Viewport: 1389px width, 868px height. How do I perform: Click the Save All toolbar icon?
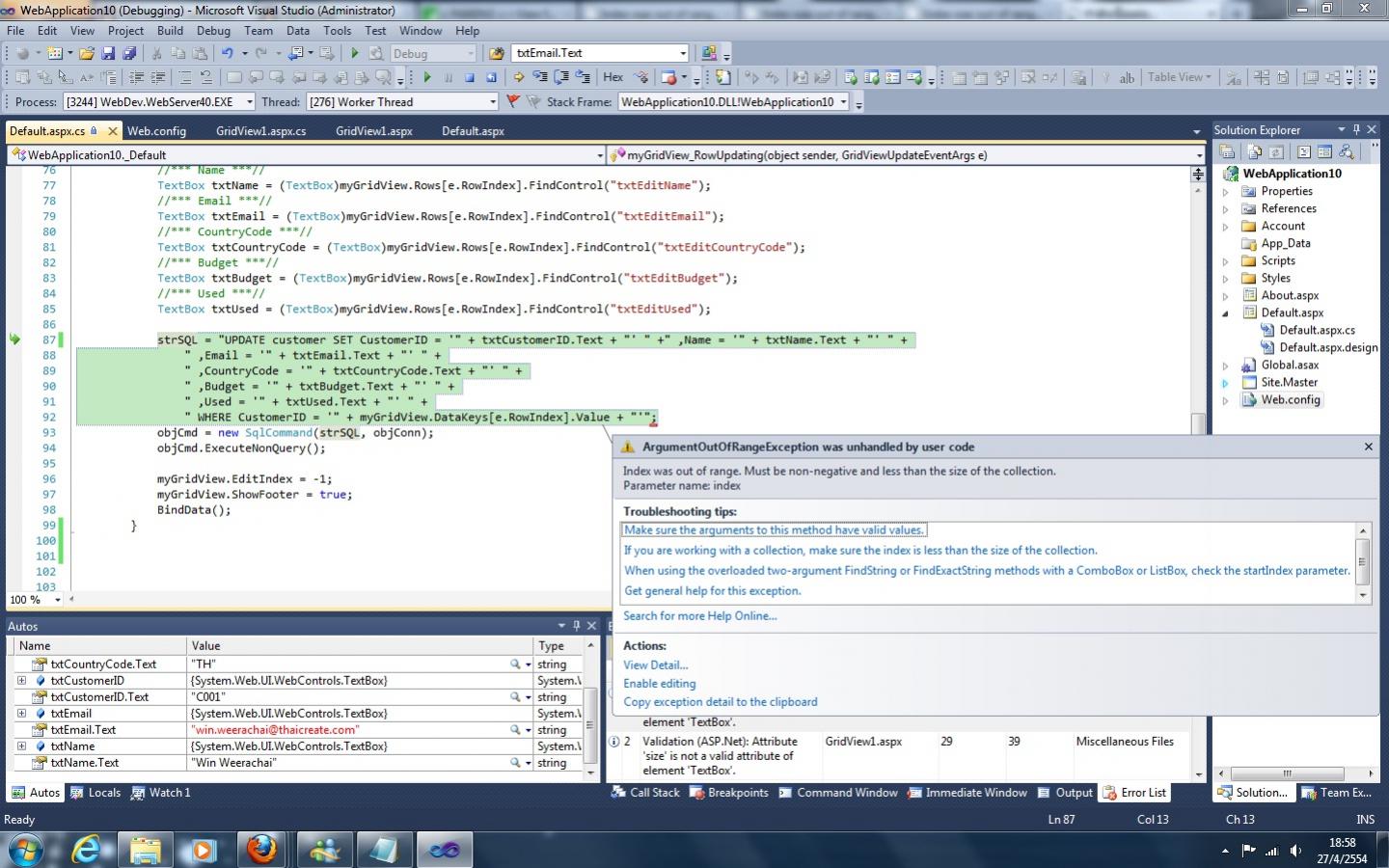(129, 53)
